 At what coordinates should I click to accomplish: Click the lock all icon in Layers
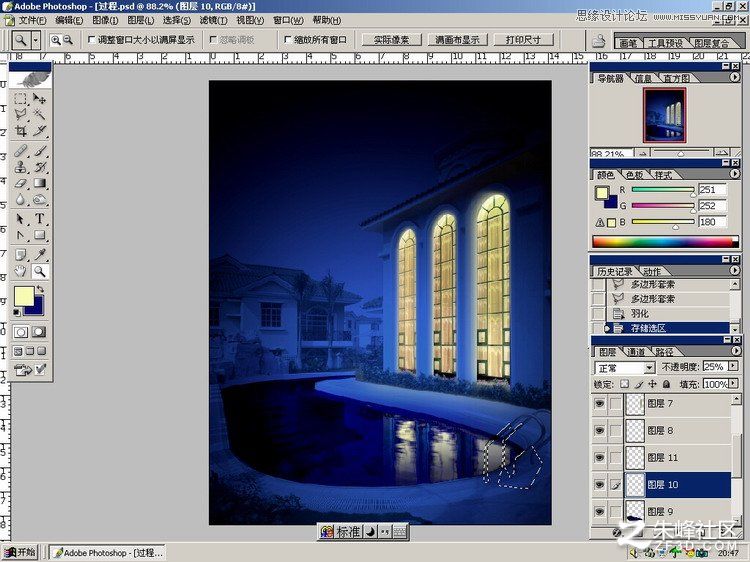tap(666, 384)
